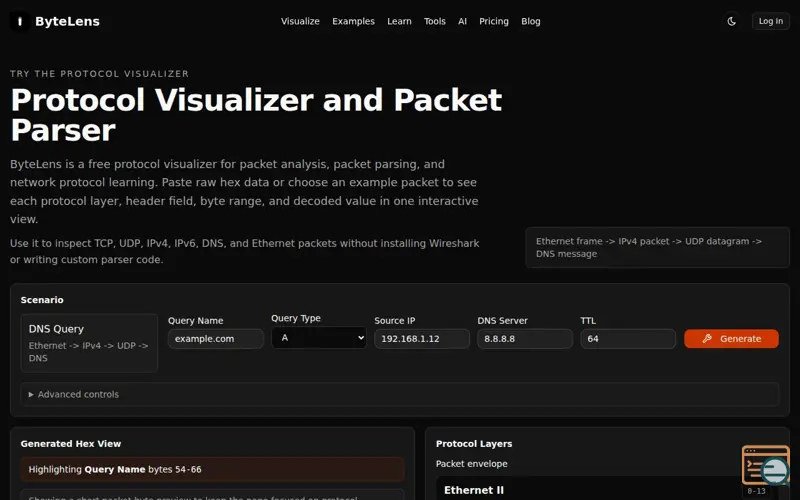Open the Query Type dropdown

pos(319,338)
